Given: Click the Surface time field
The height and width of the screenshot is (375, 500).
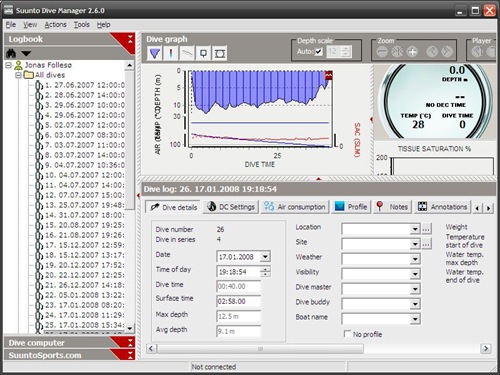Looking at the screenshot, I should (x=239, y=301).
